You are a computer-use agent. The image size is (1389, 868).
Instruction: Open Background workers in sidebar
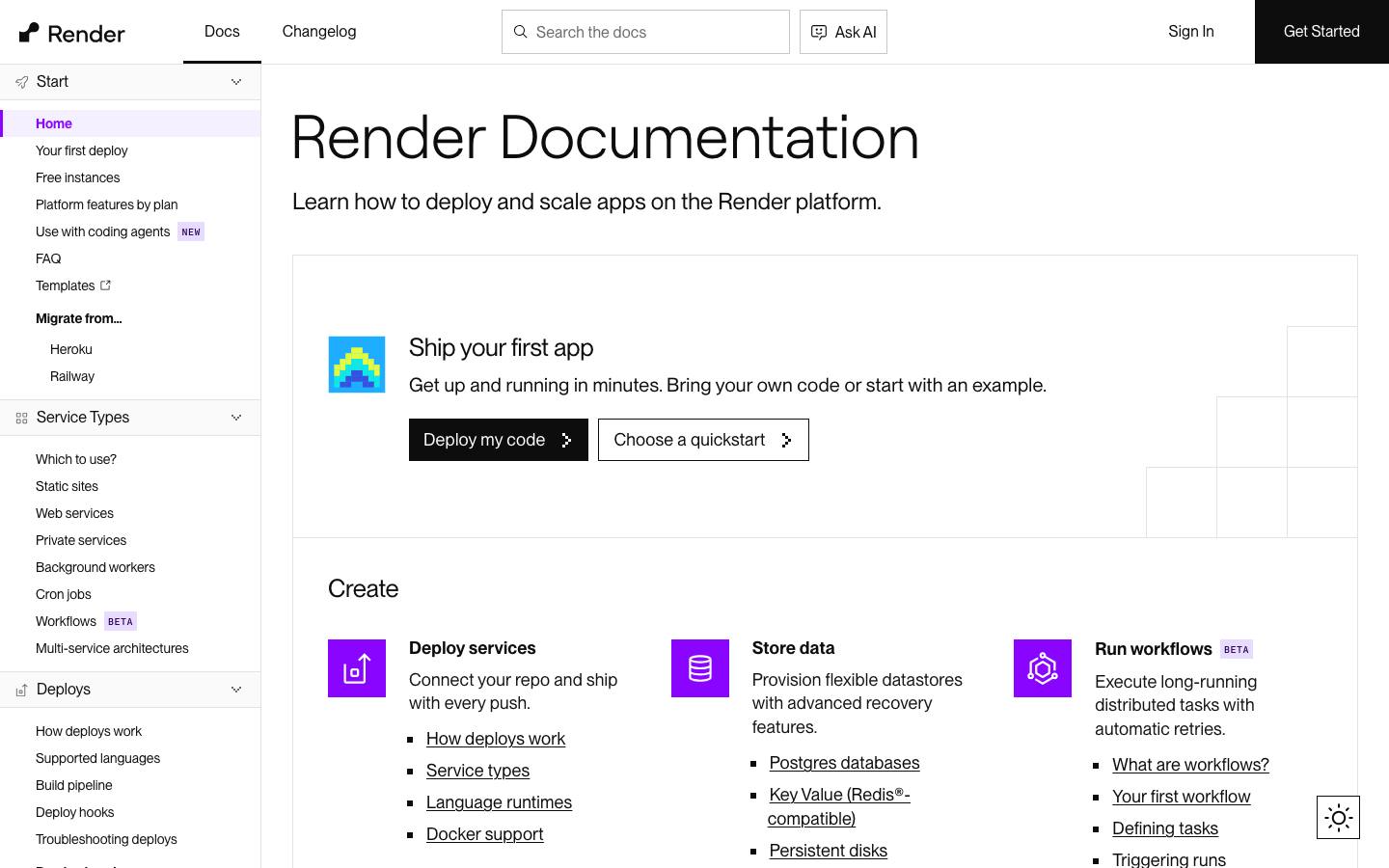95,567
